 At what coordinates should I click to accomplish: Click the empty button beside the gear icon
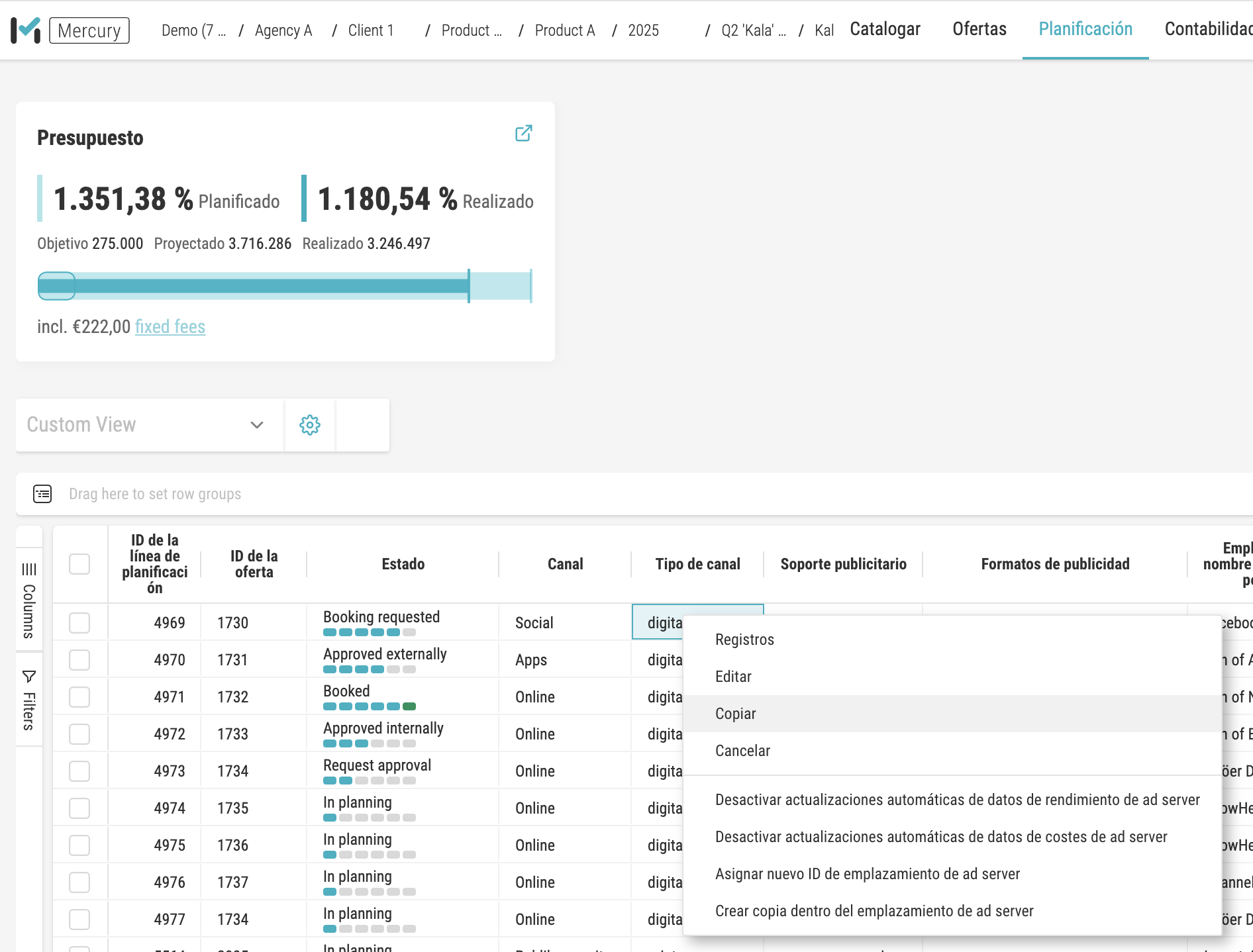[x=362, y=425]
